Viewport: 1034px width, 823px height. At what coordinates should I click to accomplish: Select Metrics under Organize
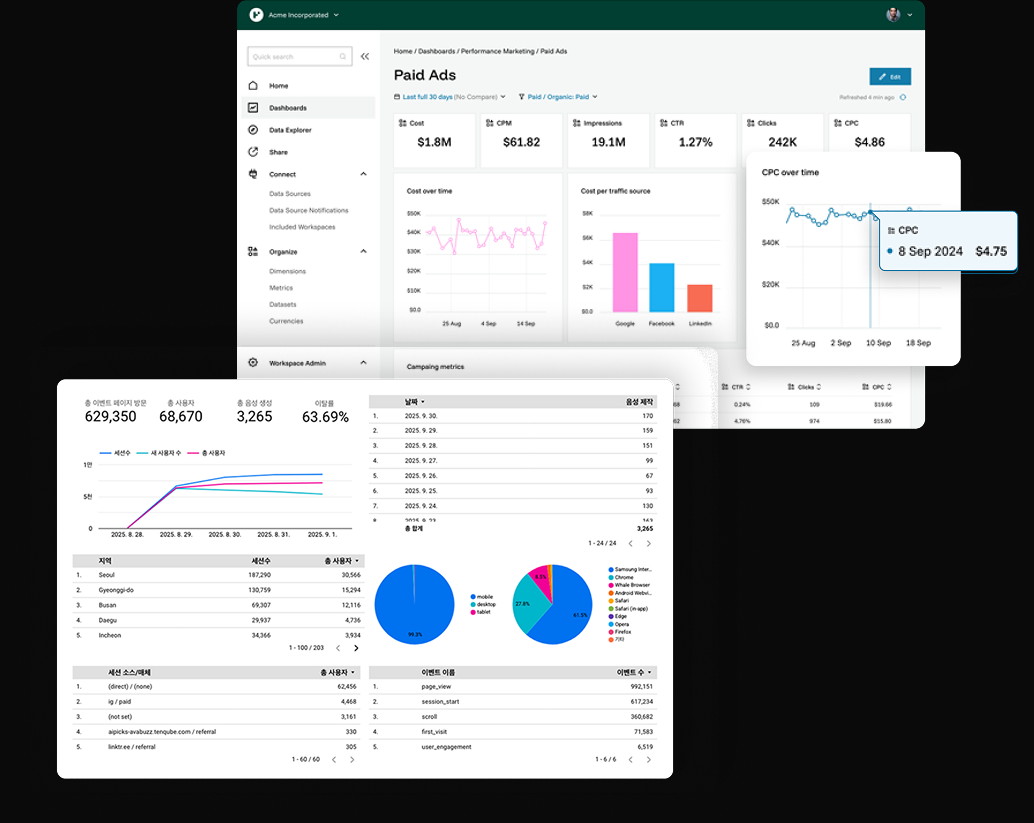point(281,288)
